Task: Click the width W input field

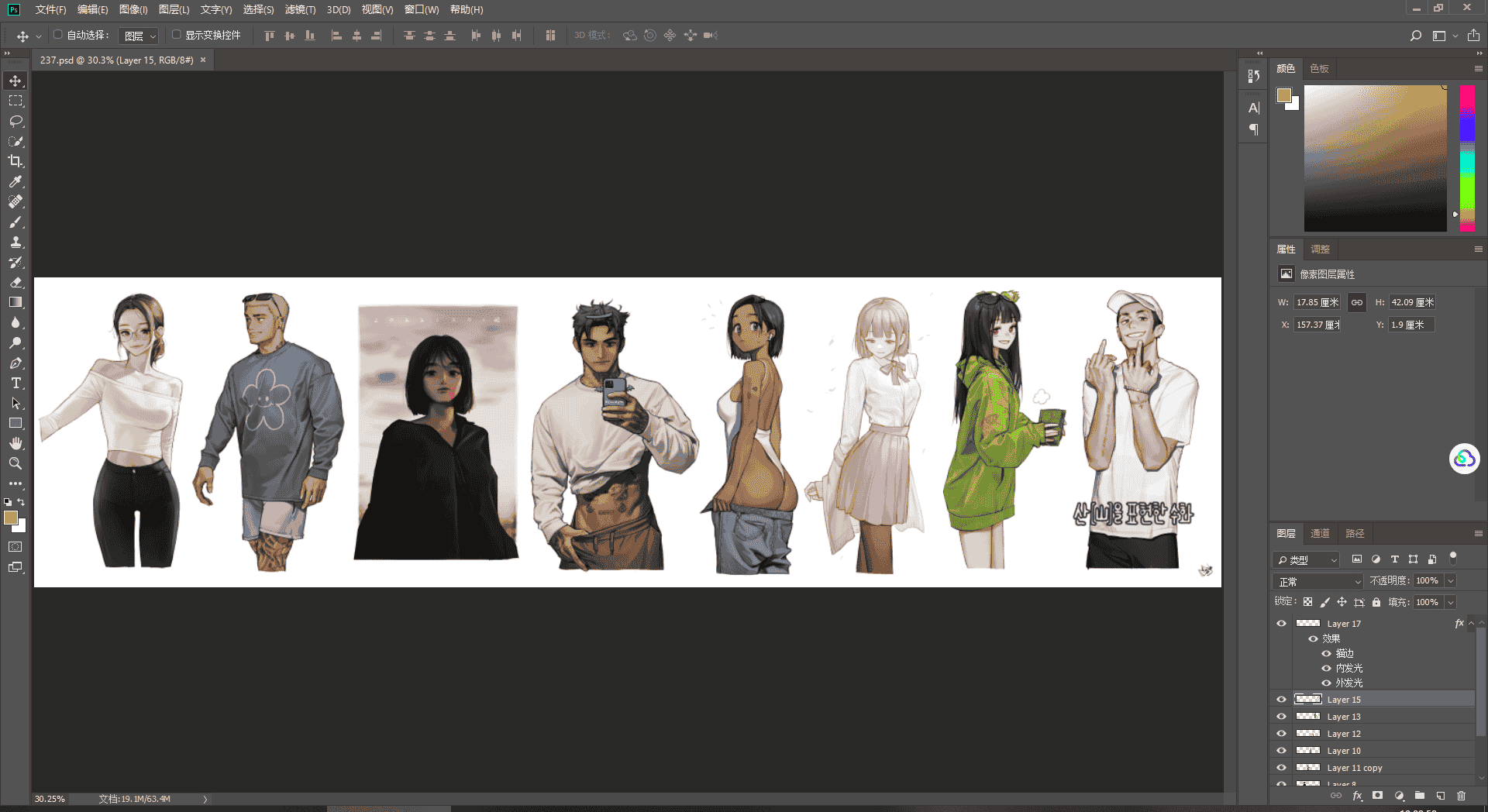Action: pyautogui.click(x=1317, y=303)
